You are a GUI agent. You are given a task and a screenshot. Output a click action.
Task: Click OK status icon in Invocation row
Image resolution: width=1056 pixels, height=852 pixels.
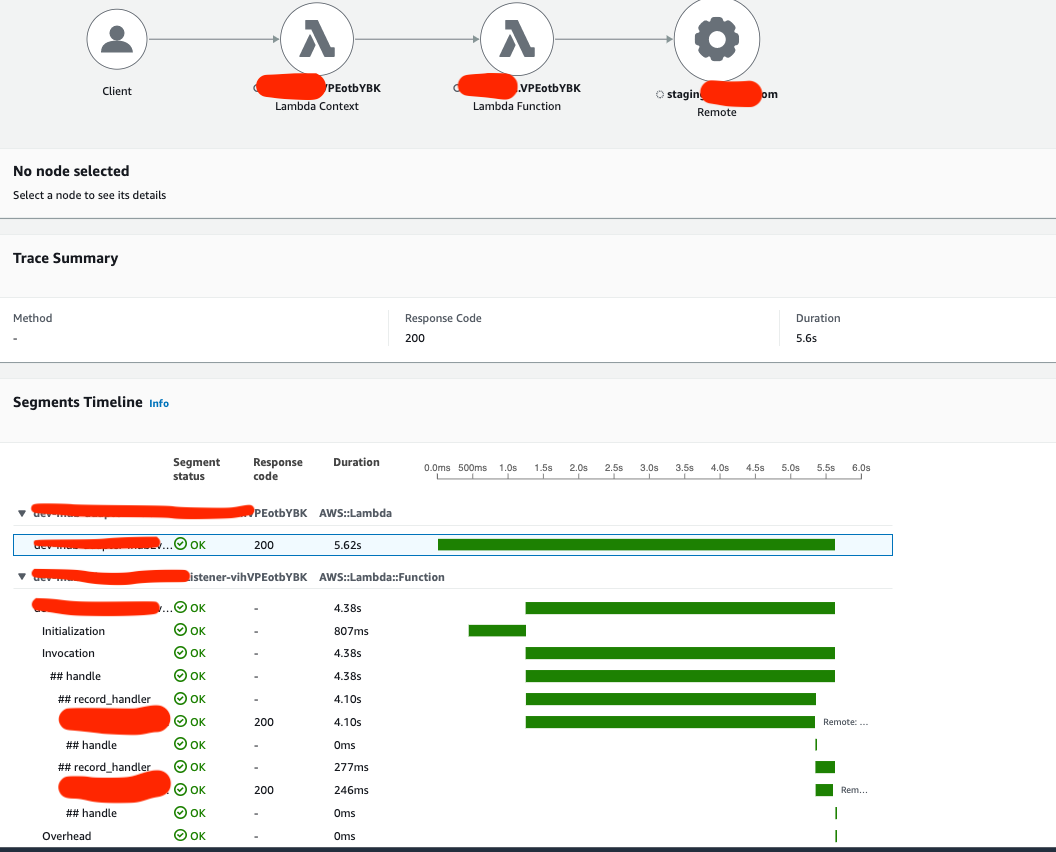coord(180,653)
